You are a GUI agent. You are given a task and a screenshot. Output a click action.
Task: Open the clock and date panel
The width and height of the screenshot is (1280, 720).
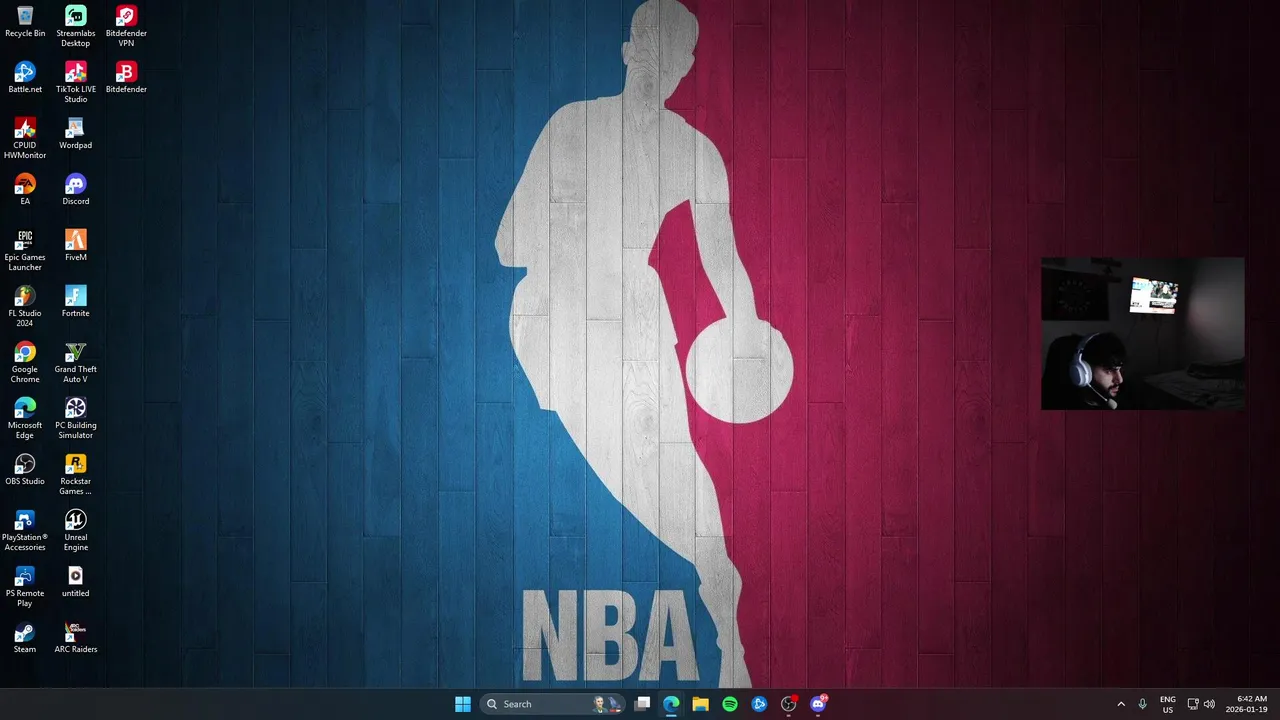click(1247, 704)
